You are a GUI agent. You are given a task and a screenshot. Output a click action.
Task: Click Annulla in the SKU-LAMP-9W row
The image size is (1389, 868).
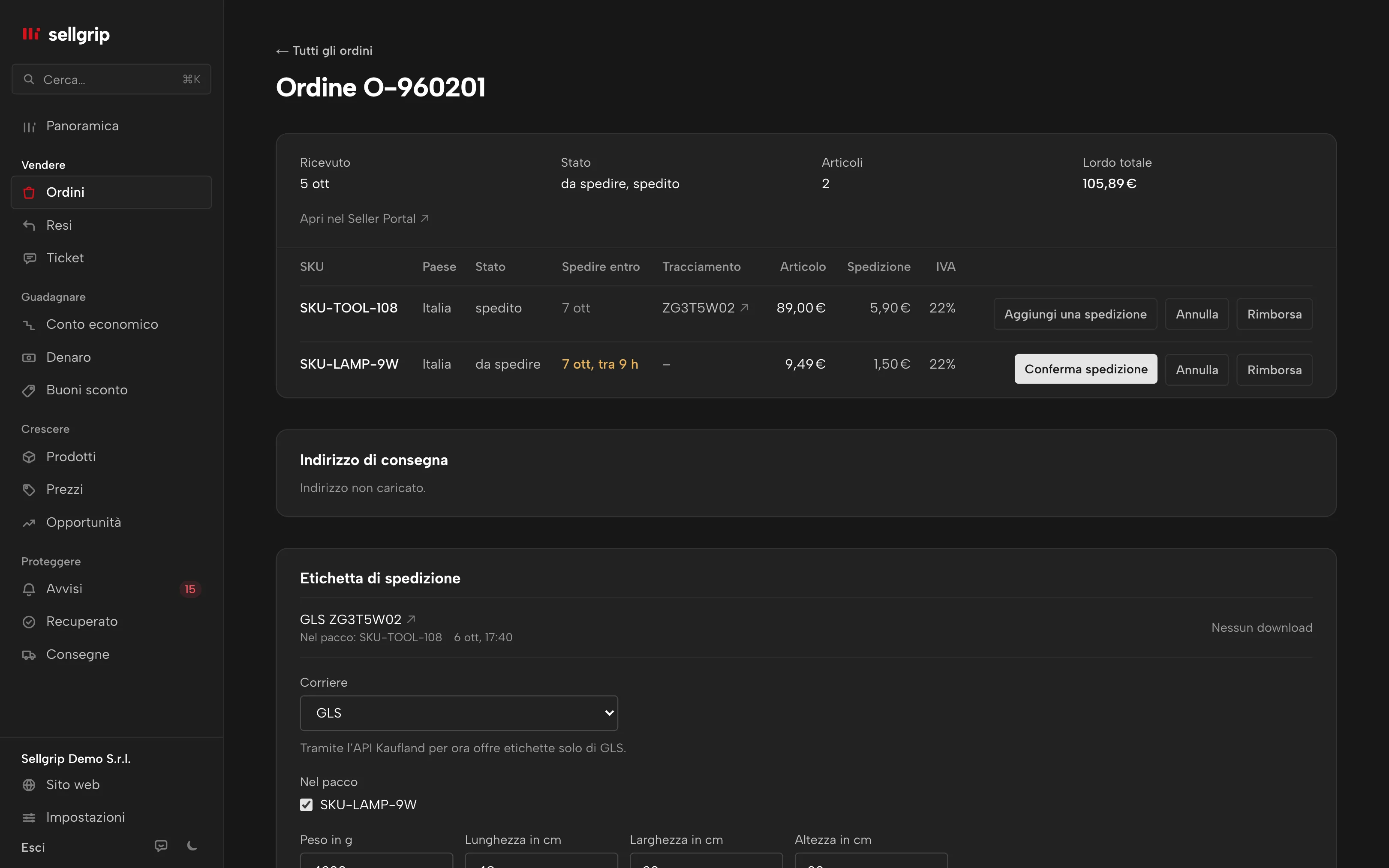point(1197,369)
